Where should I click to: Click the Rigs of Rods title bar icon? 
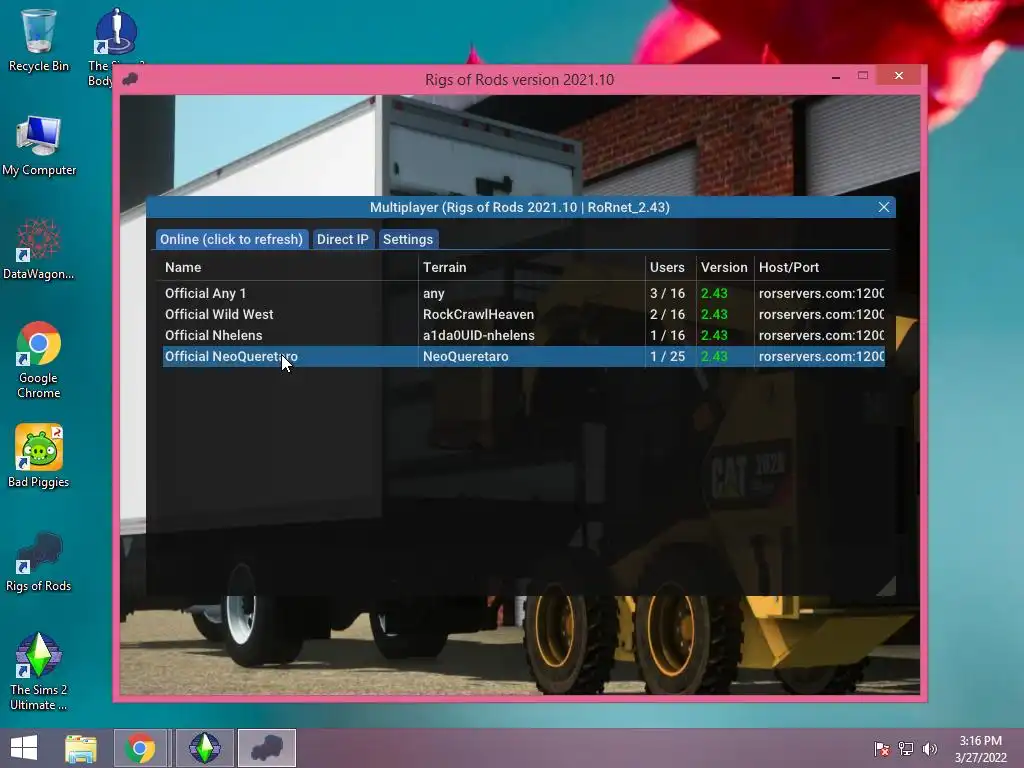(x=130, y=79)
